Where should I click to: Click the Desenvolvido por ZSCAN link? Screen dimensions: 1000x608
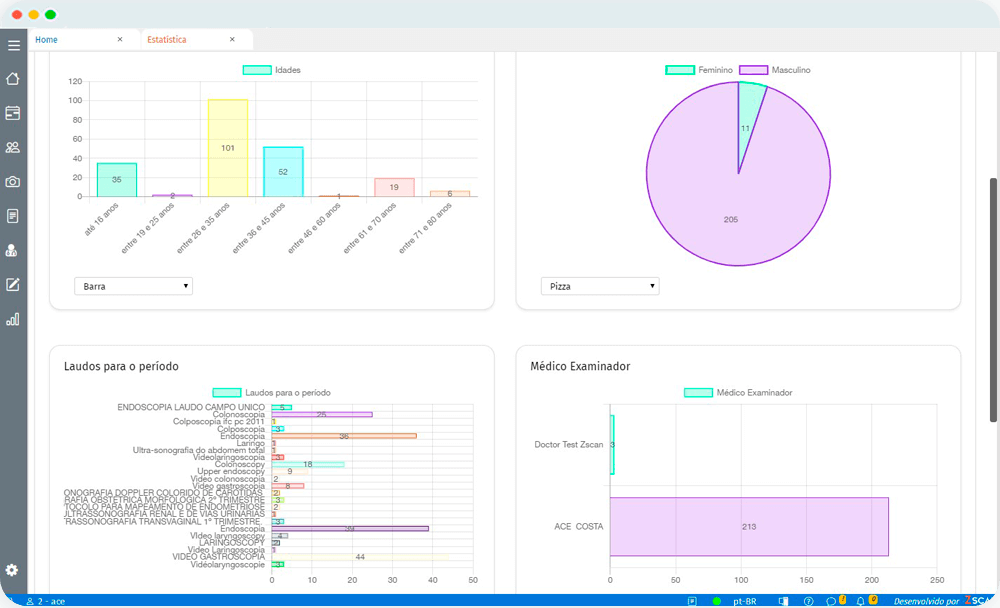coord(943,601)
